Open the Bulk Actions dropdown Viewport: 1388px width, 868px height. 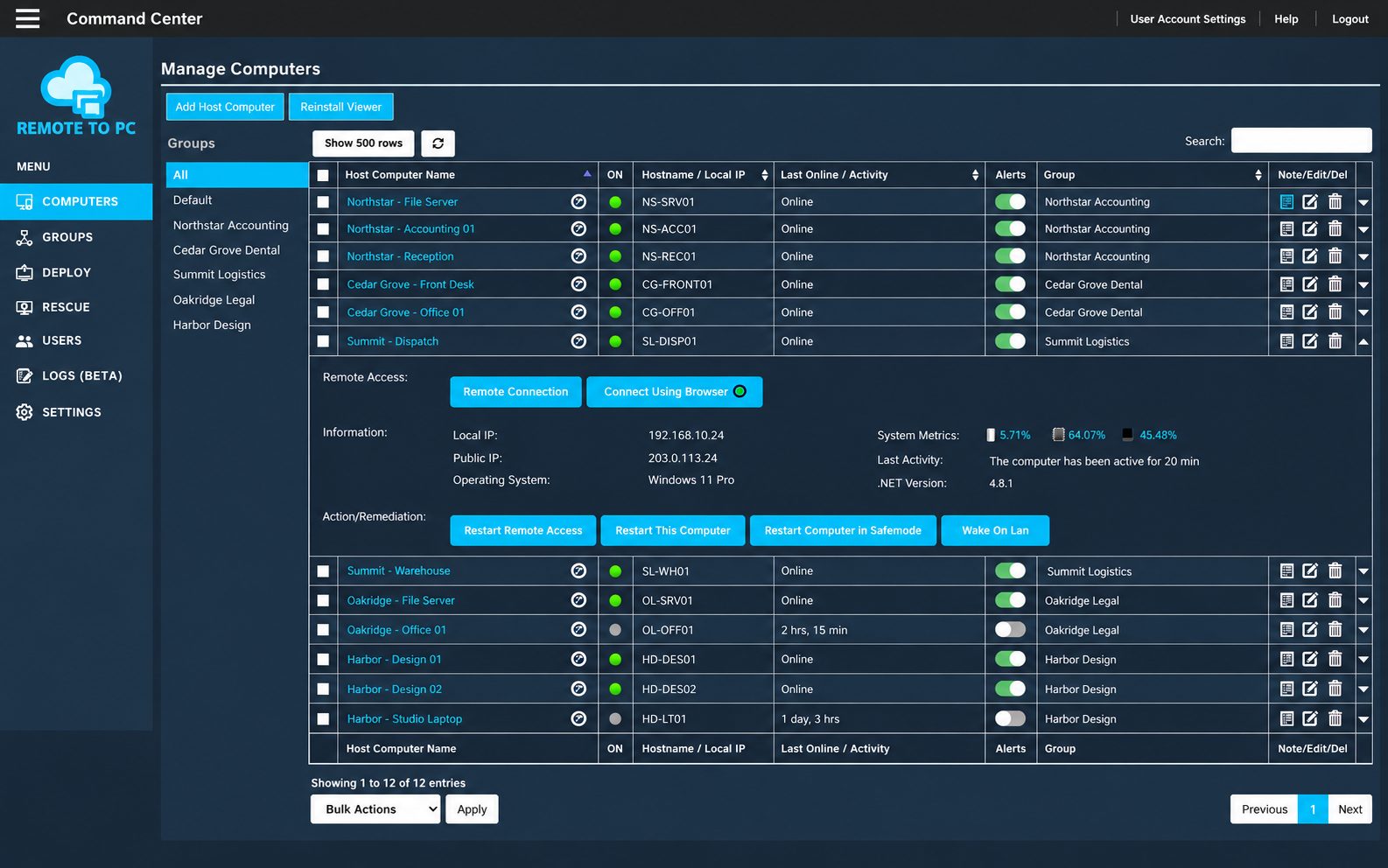(375, 809)
